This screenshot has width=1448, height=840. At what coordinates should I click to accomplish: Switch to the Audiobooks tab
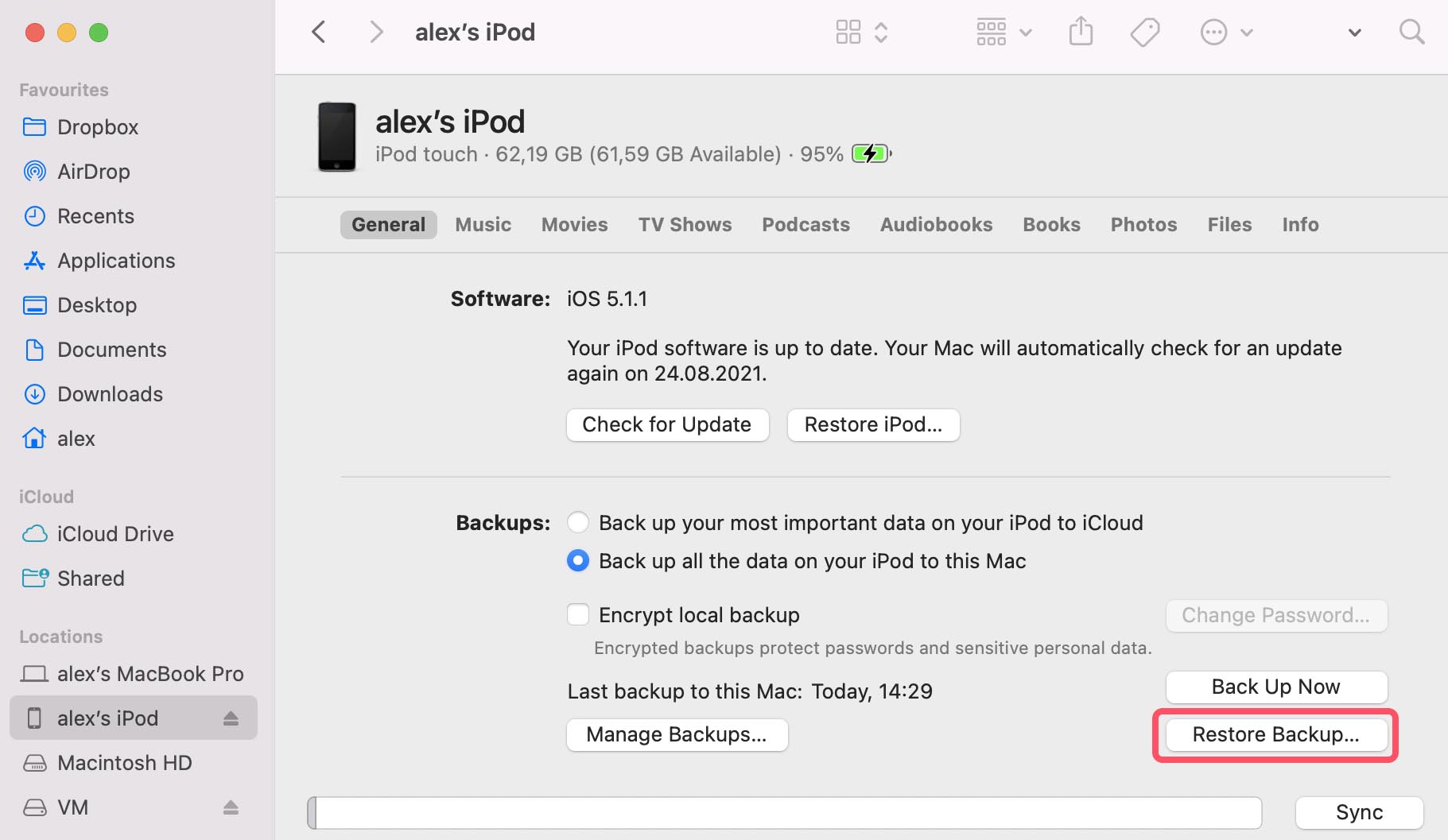point(937,225)
